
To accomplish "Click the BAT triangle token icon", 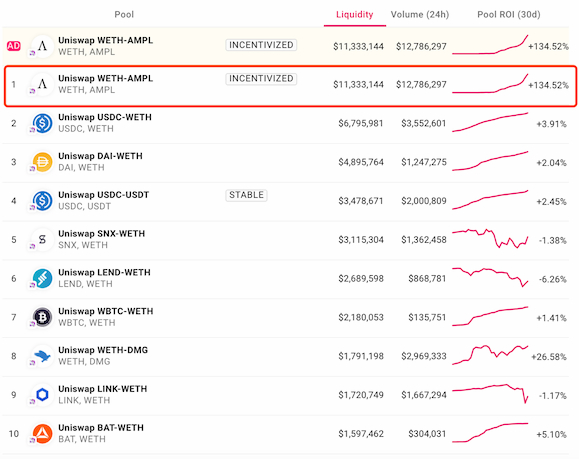I will (42, 433).
